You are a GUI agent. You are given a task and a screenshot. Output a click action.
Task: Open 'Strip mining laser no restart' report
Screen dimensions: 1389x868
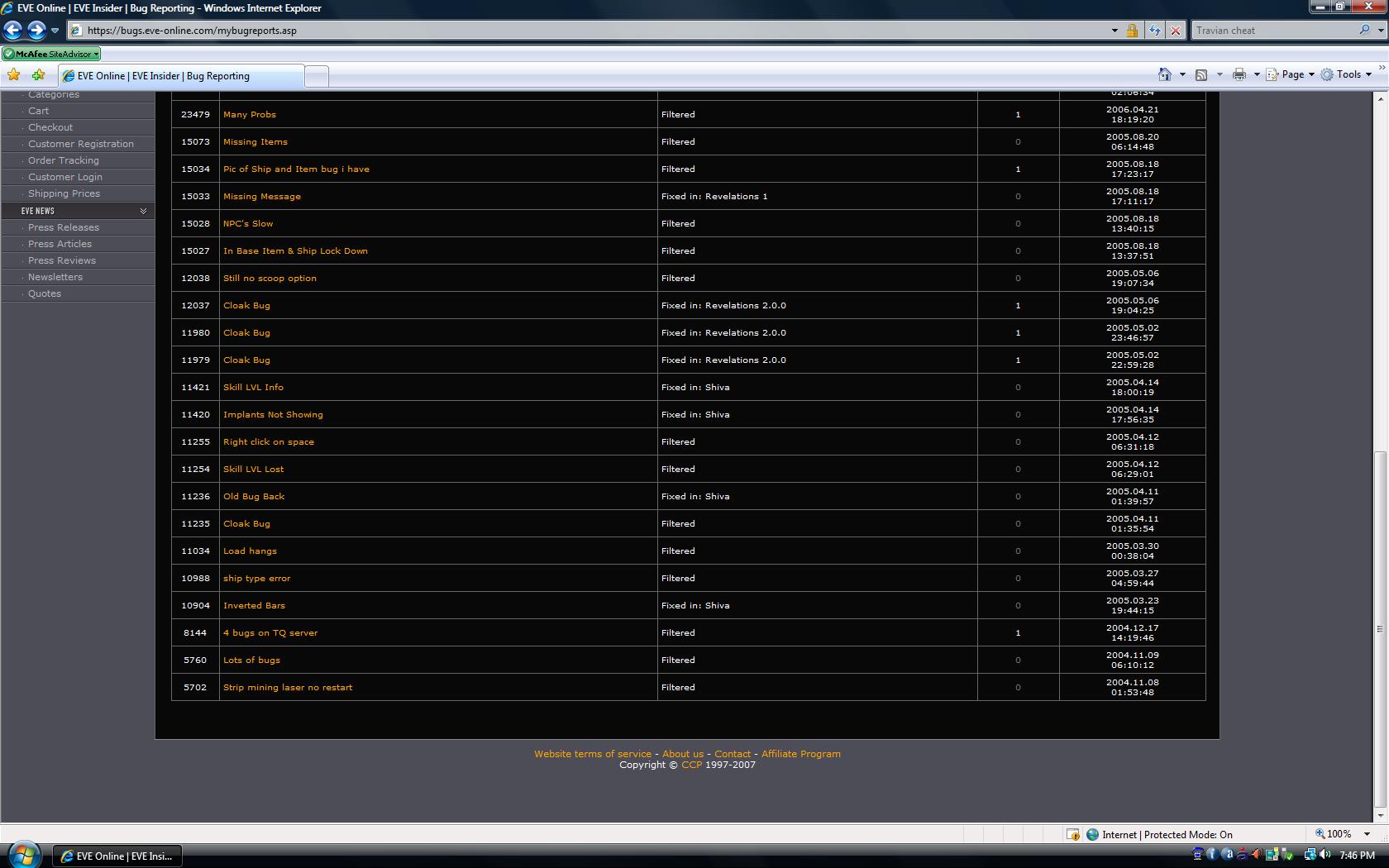pos(288,687)
